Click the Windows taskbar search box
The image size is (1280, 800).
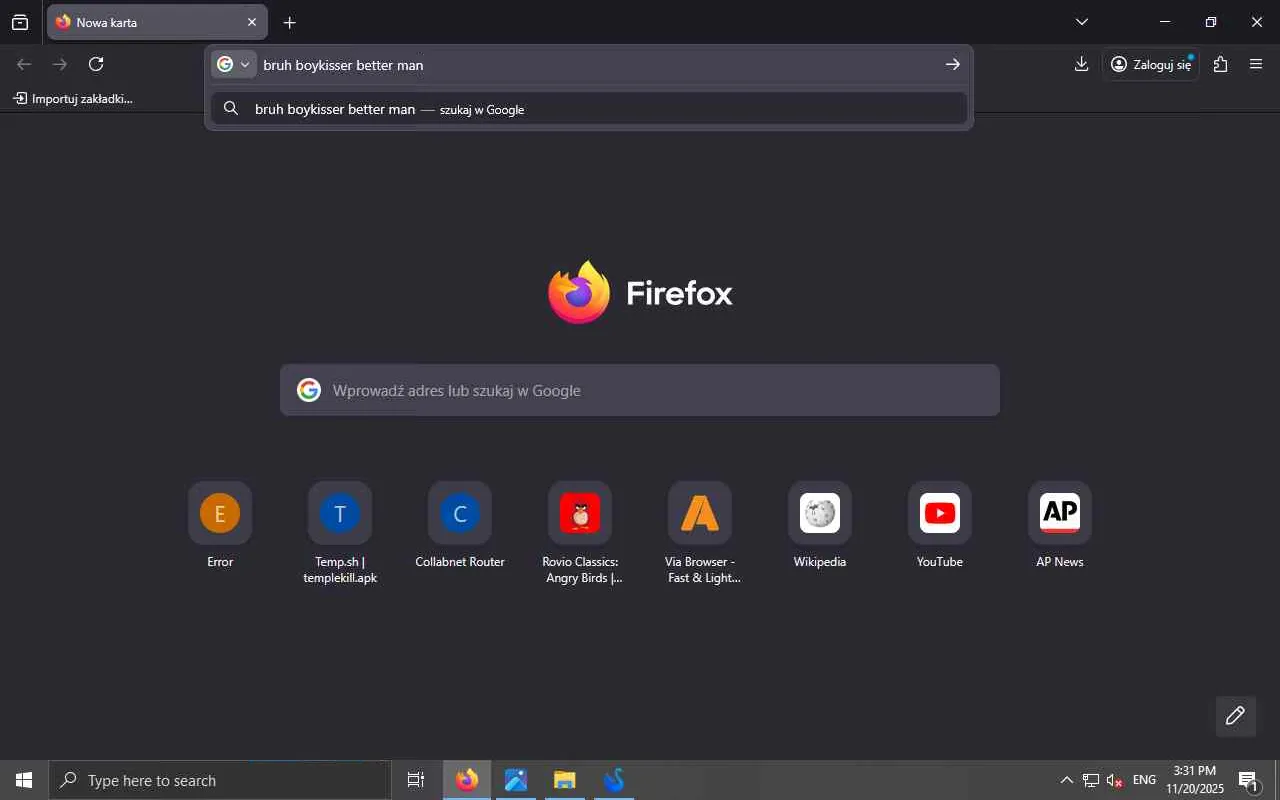(x=220, y=780)
